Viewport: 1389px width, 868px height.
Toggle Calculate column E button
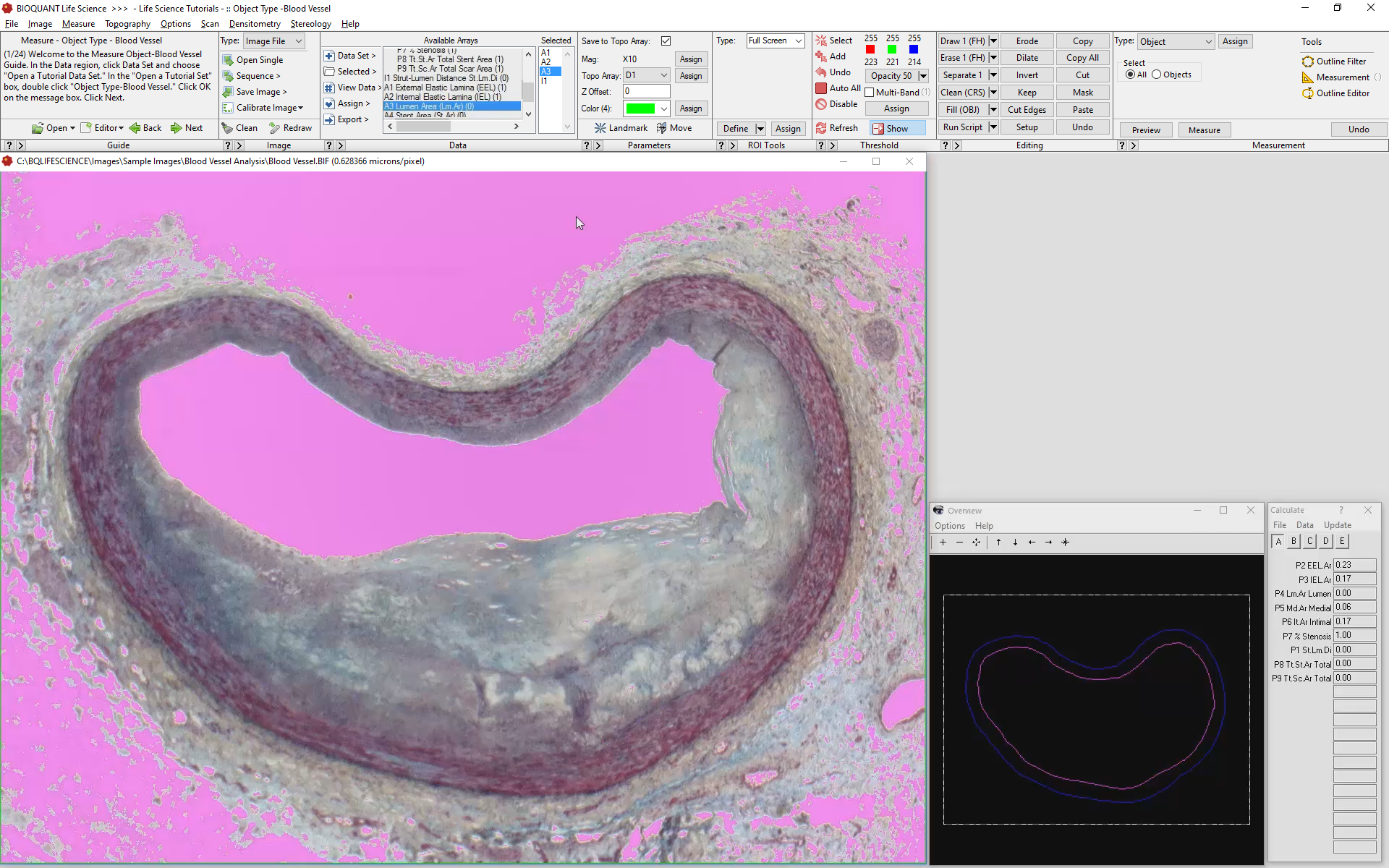(1342, 541)
